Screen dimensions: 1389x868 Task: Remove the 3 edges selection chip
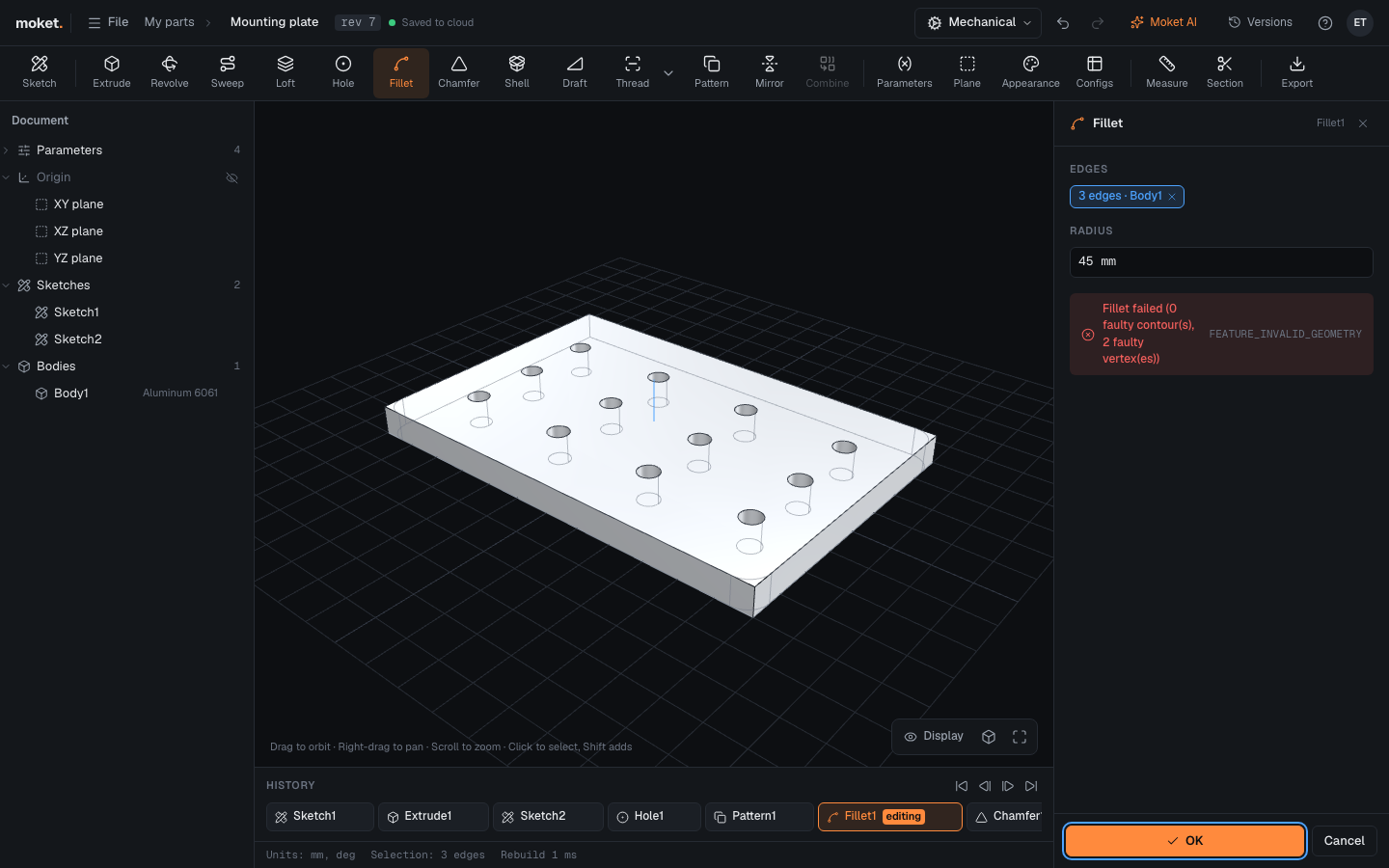1172,197
